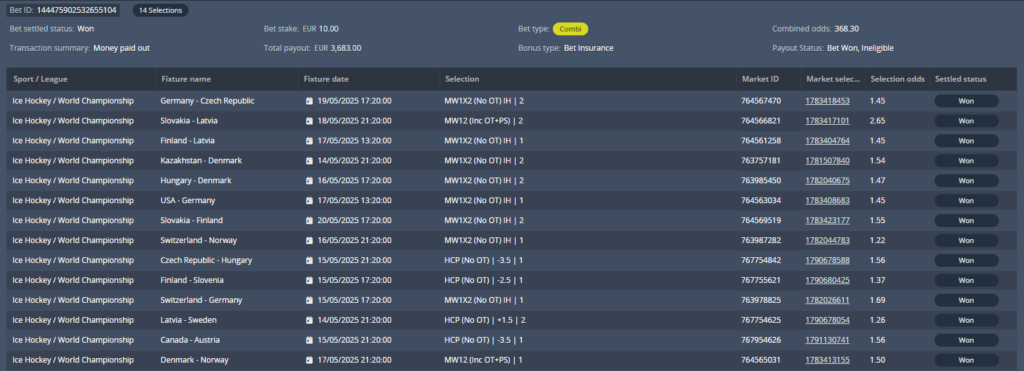
Task: Open market selection link 1783417101
Action: pyautogui.click(x=827, y=121)
